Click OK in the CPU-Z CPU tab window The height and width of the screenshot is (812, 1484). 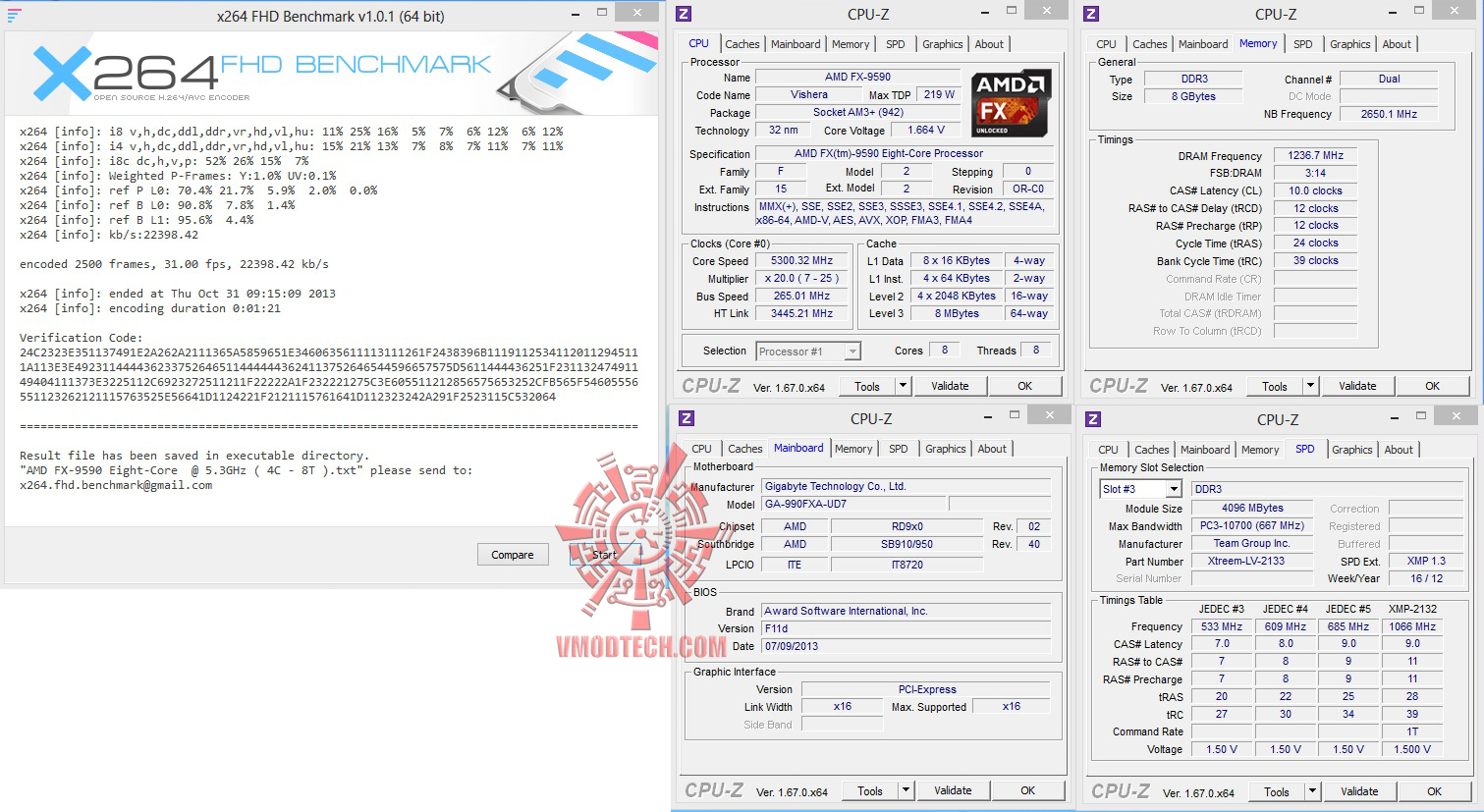pos(1025,386)
